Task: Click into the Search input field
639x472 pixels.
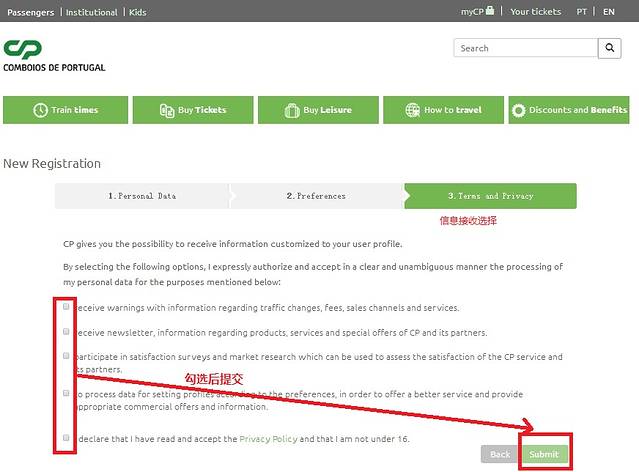Action: [x=524, y=48]
